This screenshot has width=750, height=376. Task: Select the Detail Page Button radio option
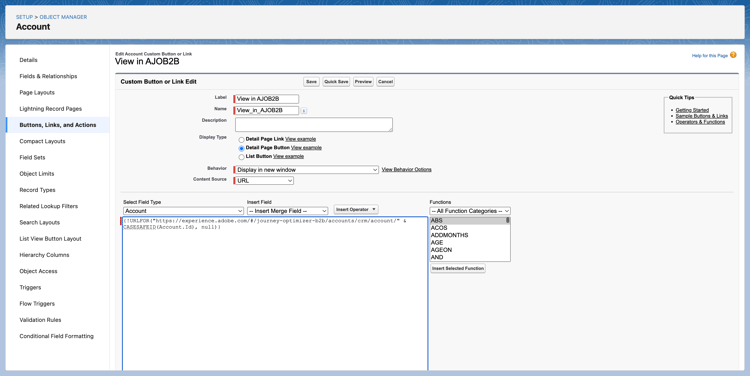[242, 148]
